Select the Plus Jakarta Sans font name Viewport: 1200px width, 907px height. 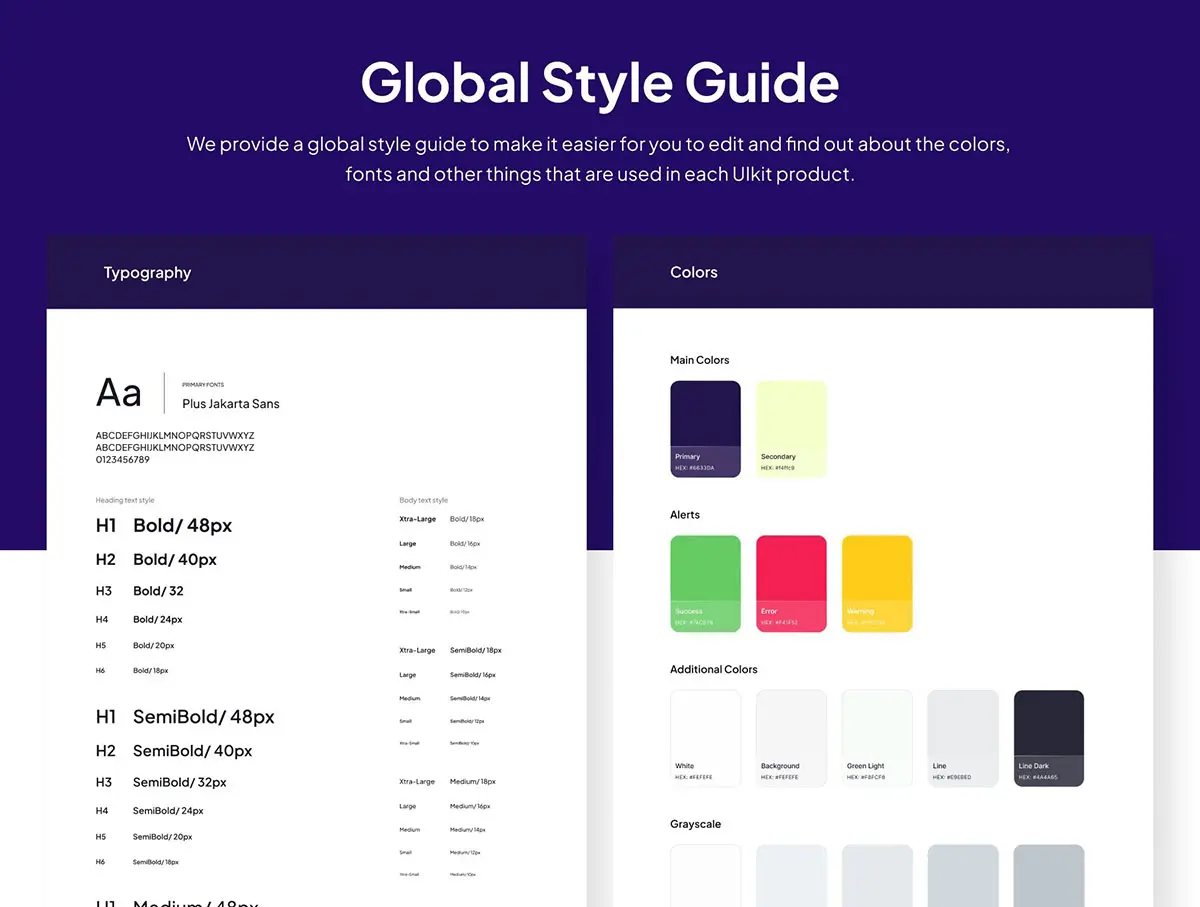230,404
